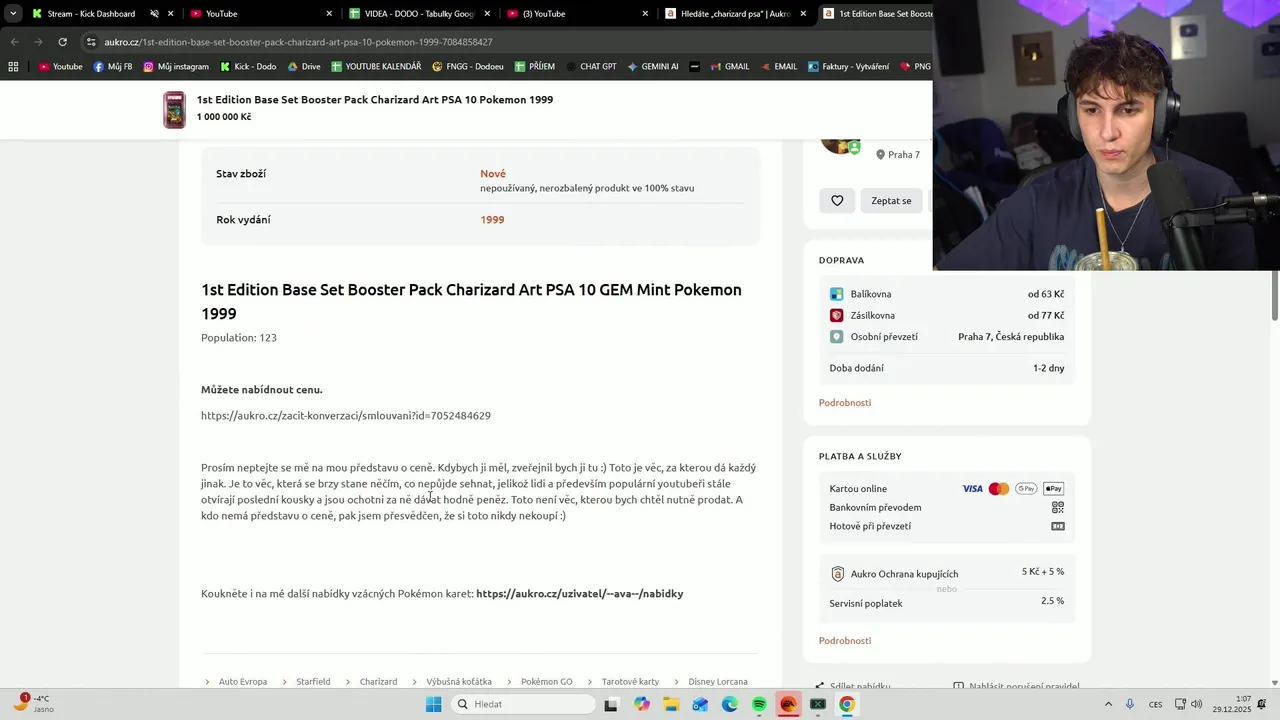Open the GEMINI AI bookmark
This screenshot has width=1280, height=720.
653,67
